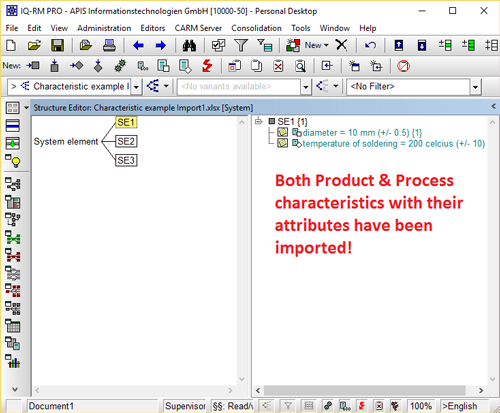Open the Consolidation menu

256,28
